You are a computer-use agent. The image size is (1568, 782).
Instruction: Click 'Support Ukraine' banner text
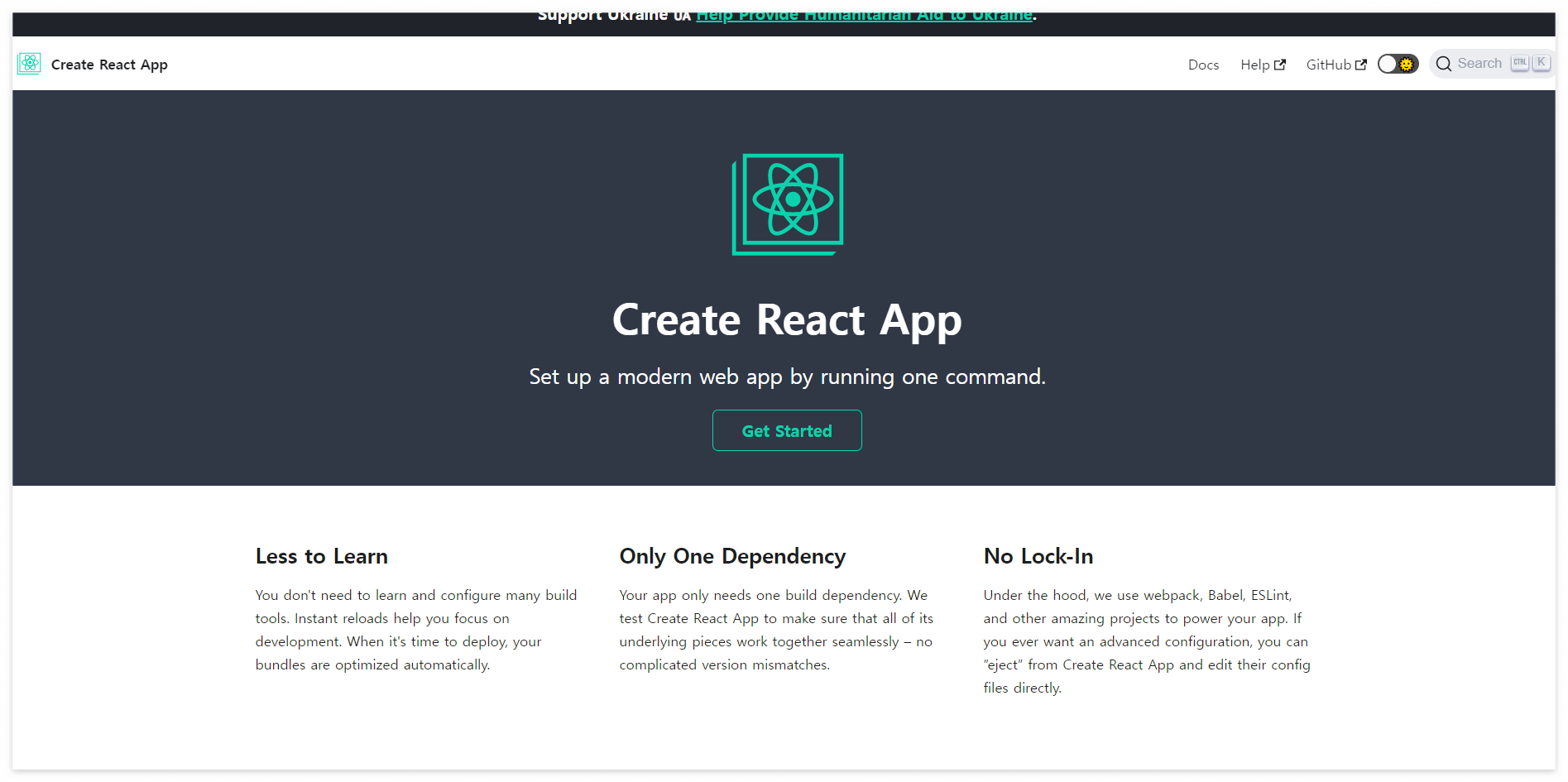click(602, 16)
